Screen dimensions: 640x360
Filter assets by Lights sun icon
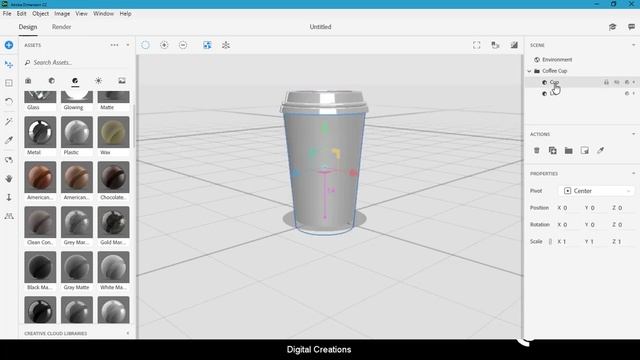coord(98,81)
